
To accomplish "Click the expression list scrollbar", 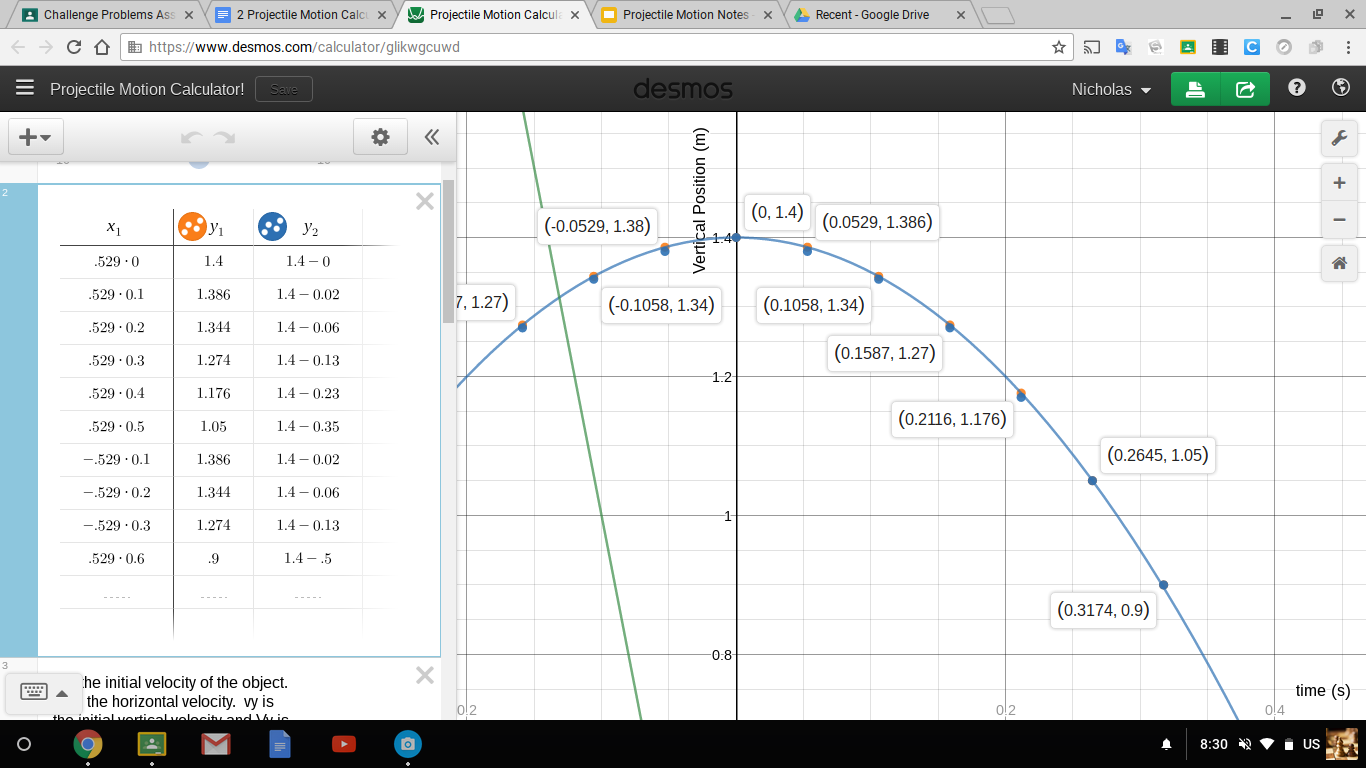I will coord(448,252).
